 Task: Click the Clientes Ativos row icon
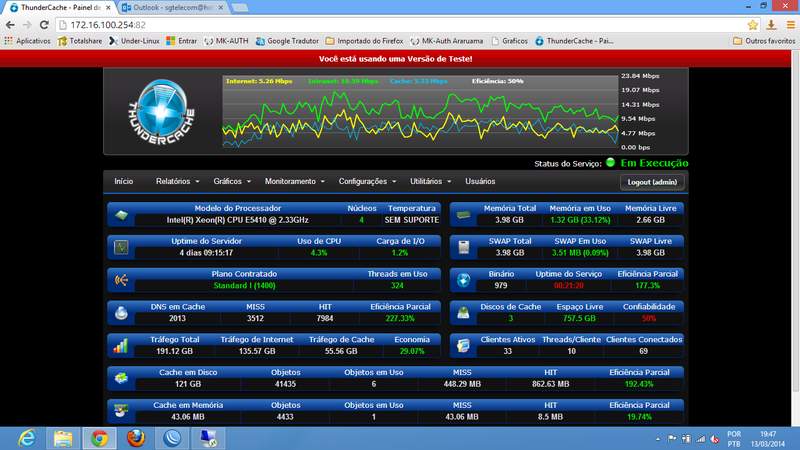(x=463, y=345)
